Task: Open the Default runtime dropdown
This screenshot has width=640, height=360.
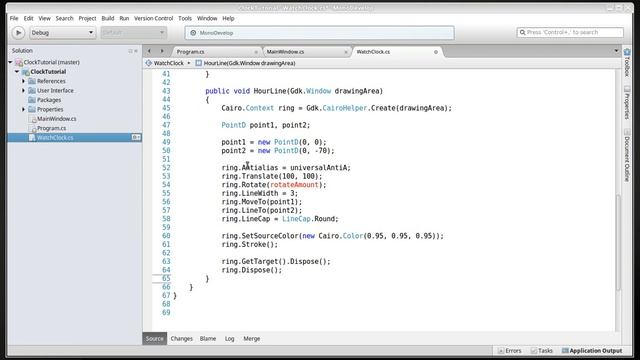Action: point(133,33)
